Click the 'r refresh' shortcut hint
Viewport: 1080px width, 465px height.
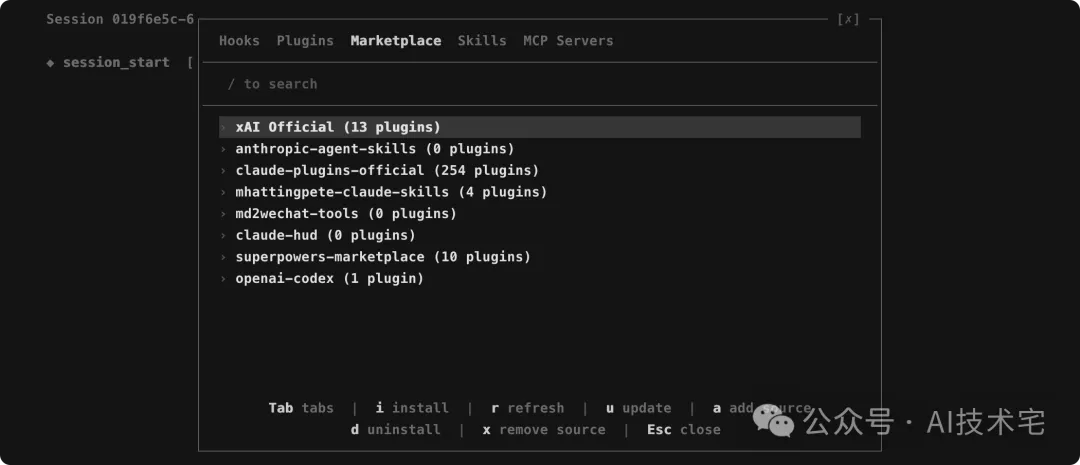pos(528,409)
